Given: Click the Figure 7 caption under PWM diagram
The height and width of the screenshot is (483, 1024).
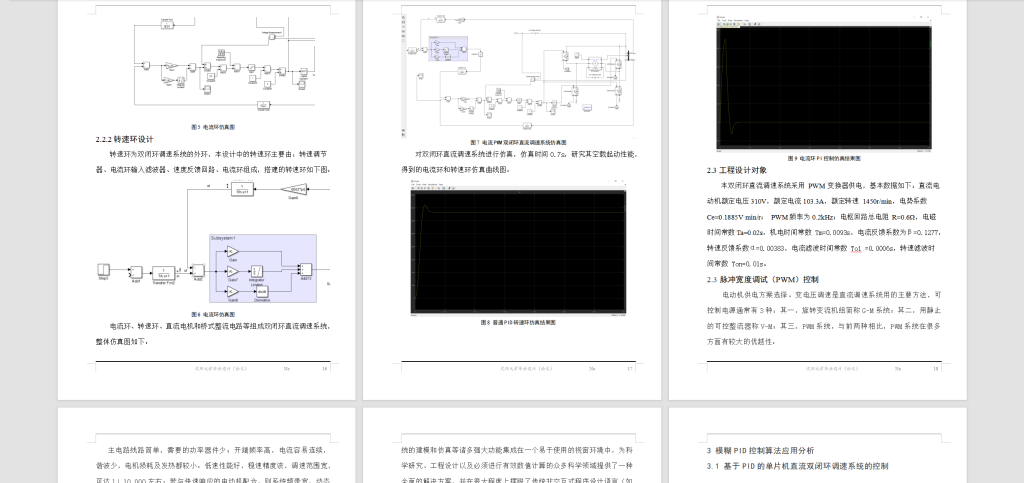Looking at the screenshot, I should 517,142.
